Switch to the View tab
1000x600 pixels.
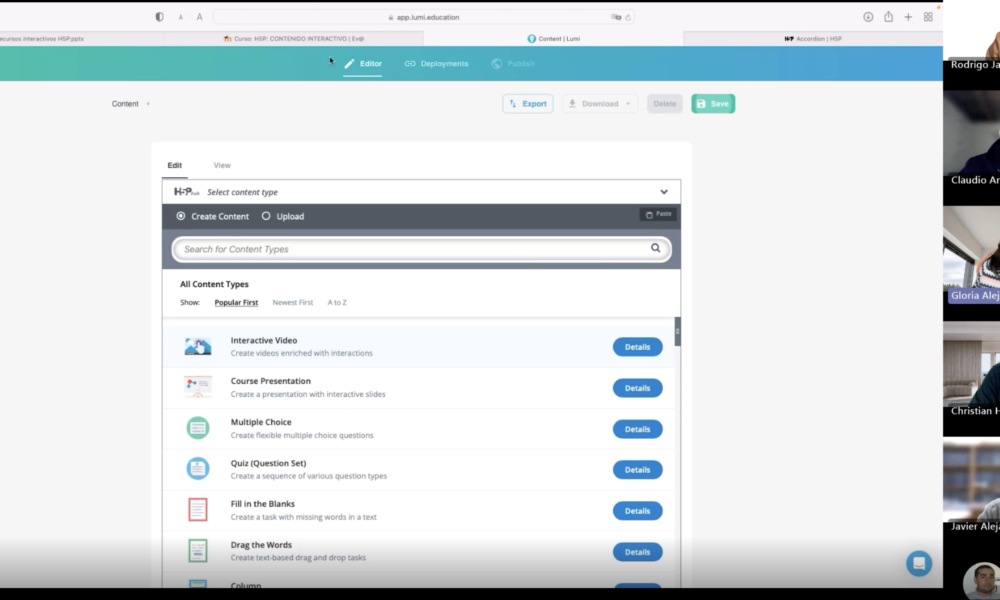(x=222, y=165)
